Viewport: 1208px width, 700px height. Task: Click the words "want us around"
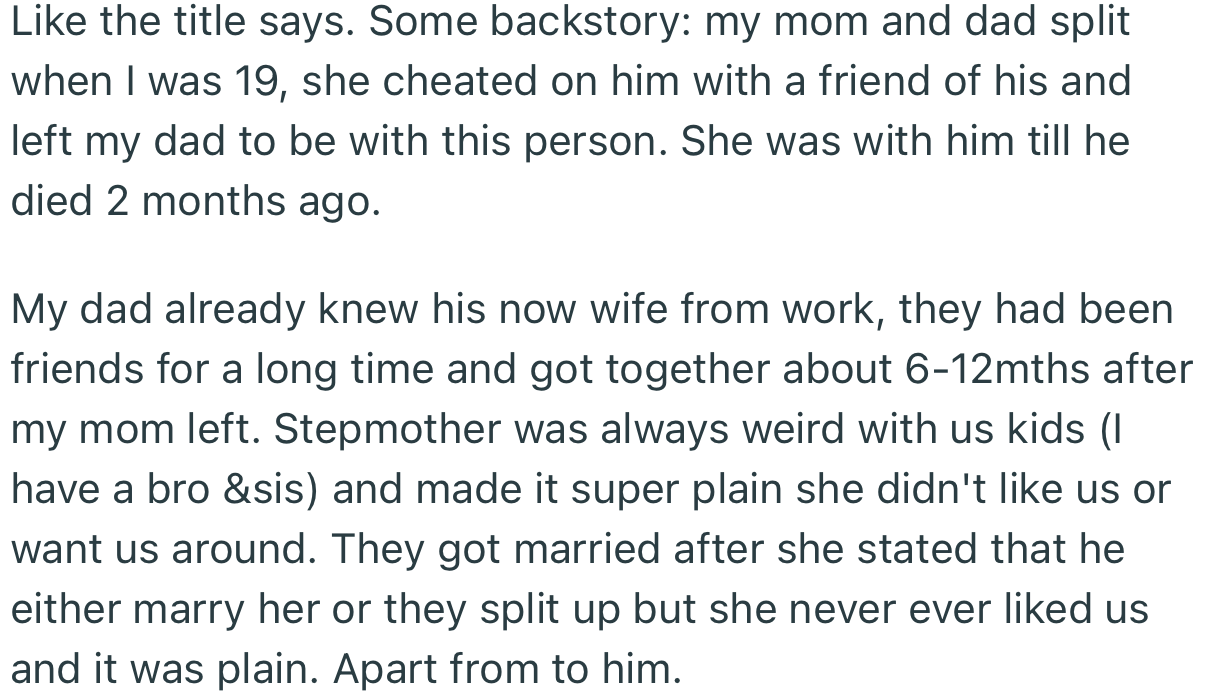click(x=163, y=550)
